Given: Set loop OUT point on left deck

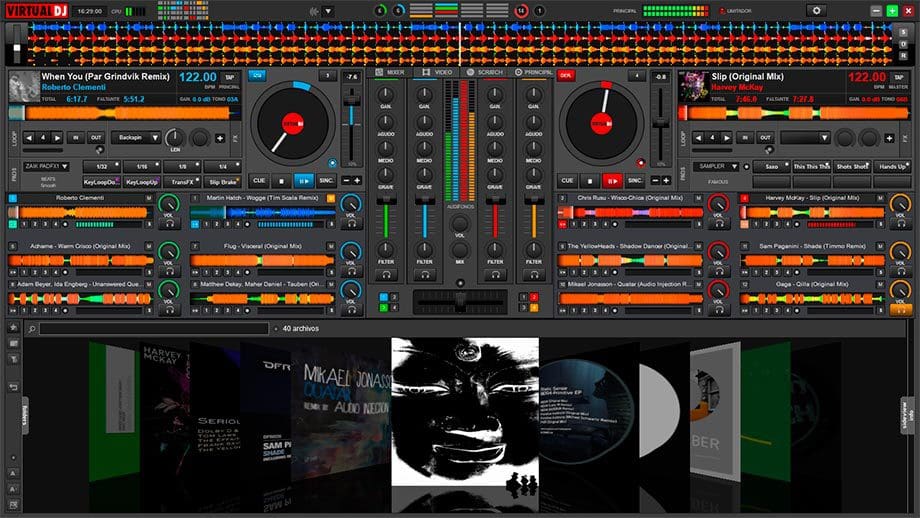Looking at the screenshot, I should pos(96,138).
